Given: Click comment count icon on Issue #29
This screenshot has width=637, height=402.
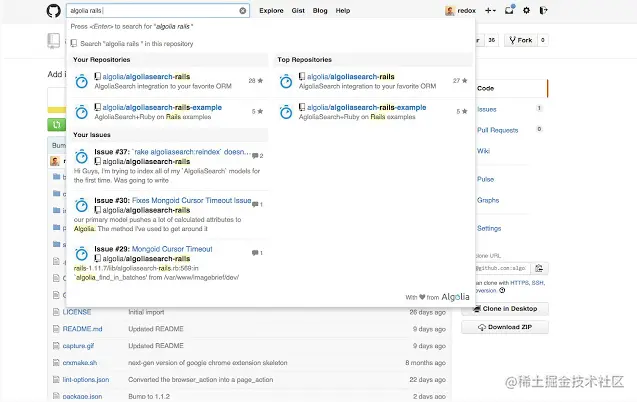Looking at the screenshot, I should pyautogui.click(x=257, y=253).
